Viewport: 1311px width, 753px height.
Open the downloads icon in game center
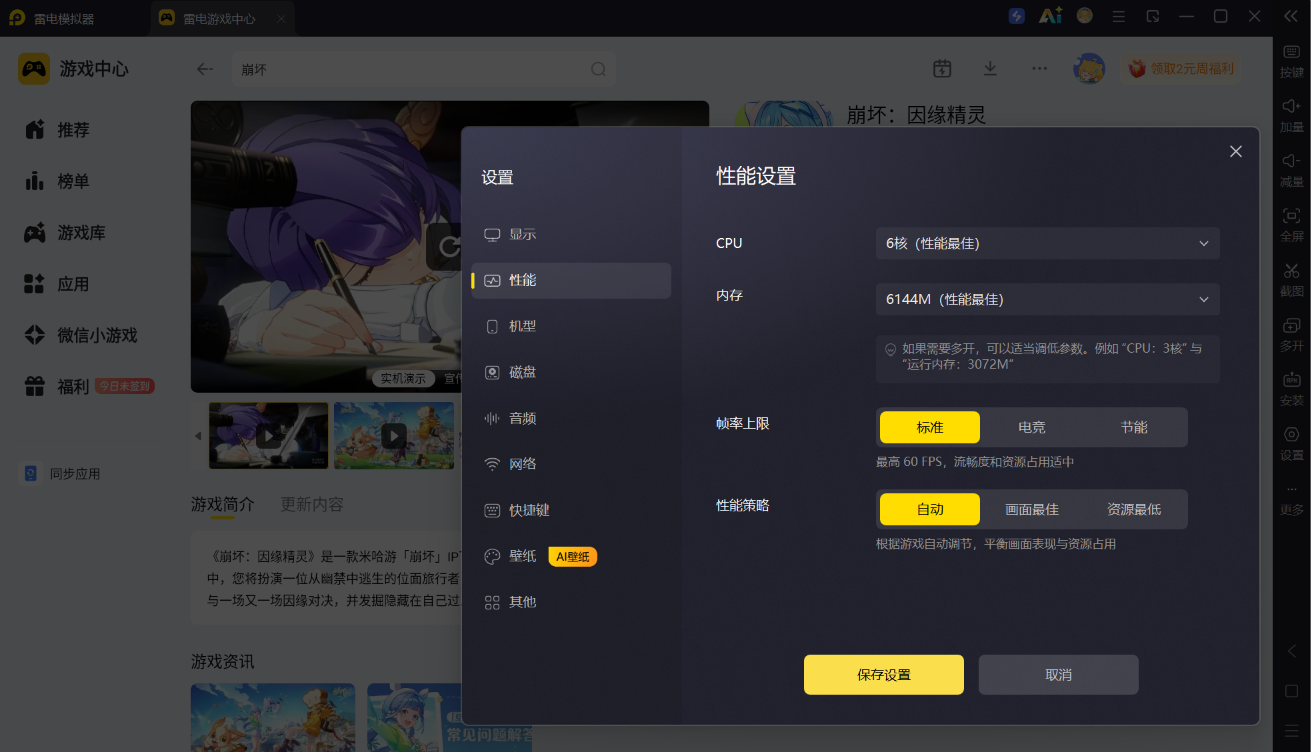point(990,68)
